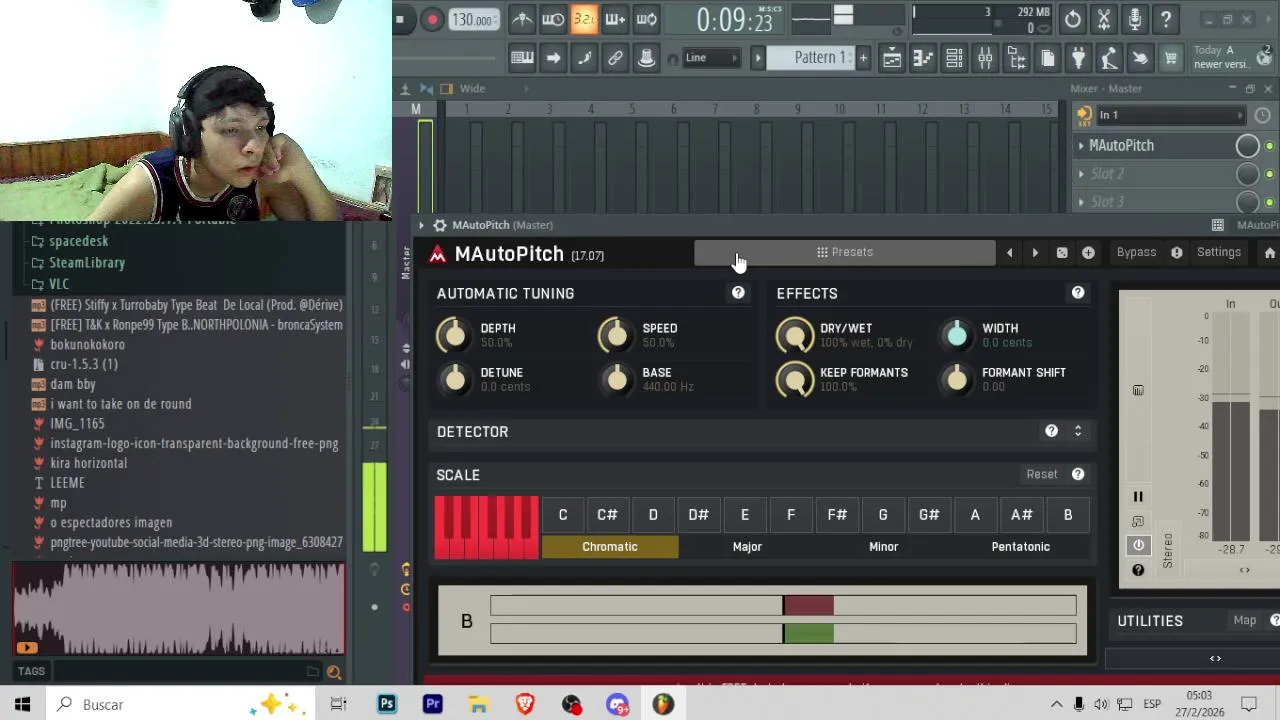
Task: Click the link chain icon in toolbar
Action: click(x=615, y=58)
